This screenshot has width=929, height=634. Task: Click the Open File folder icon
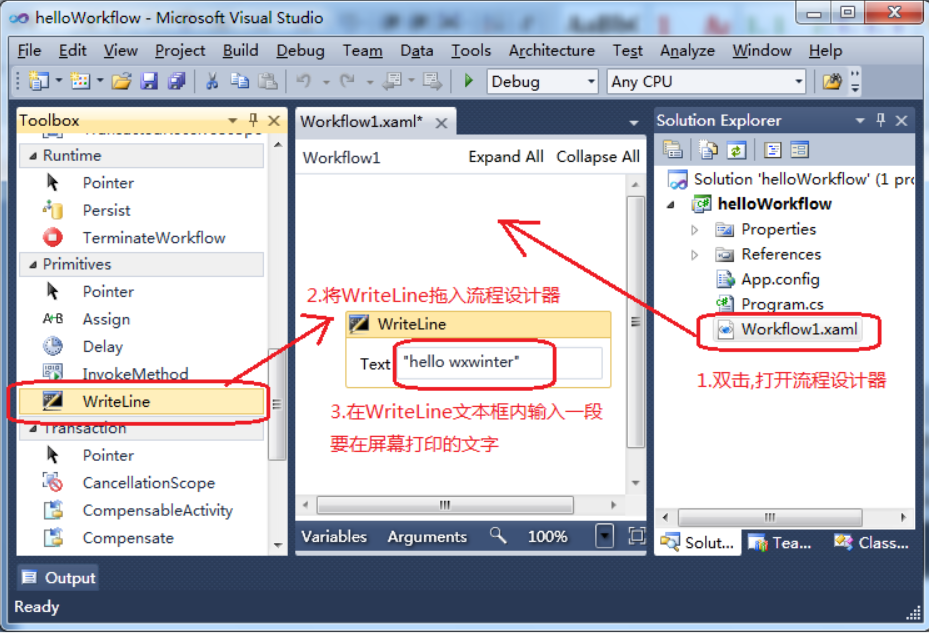[121, 81]
